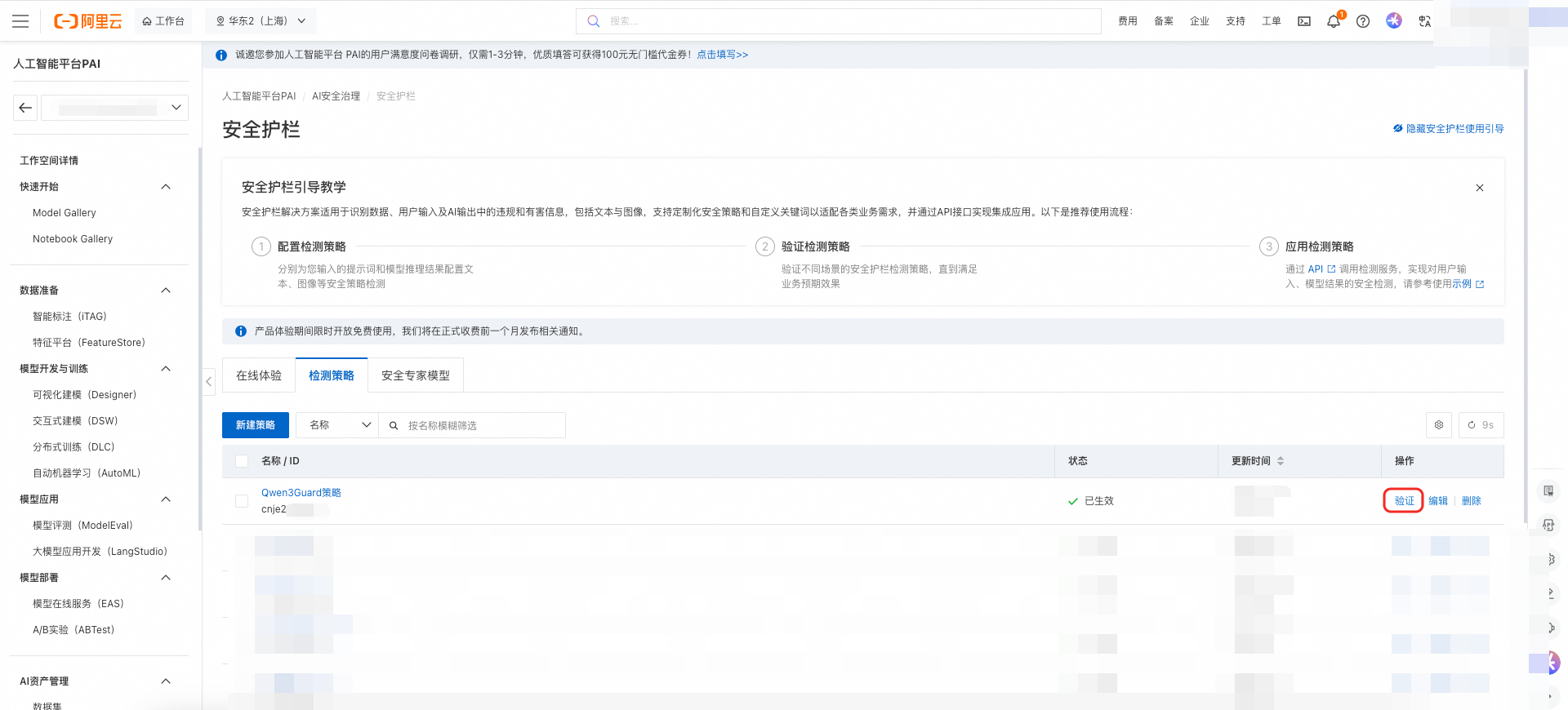
Task: Open Model Gallery in sidebar
Action: (x=65, y=213)
